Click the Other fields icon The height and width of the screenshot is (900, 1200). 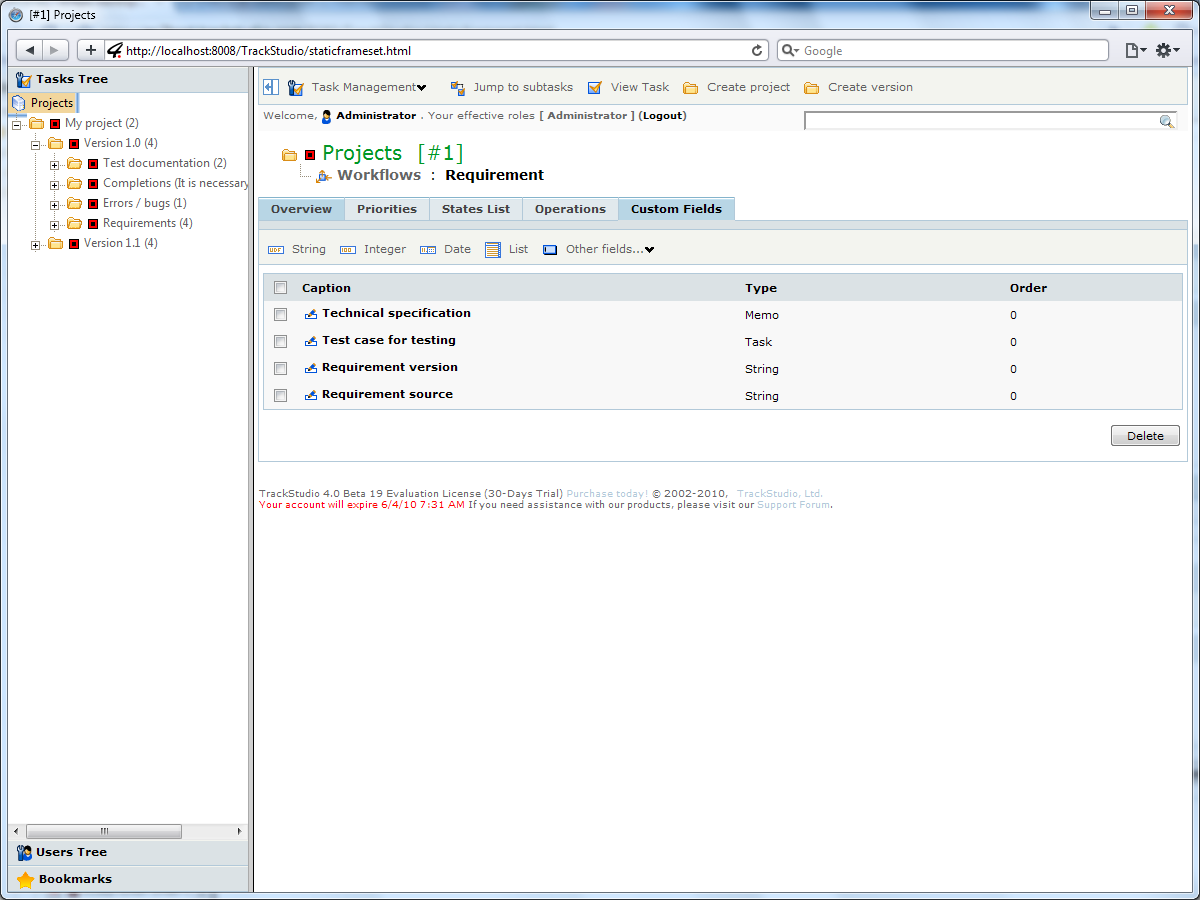(x=550, y=250)
